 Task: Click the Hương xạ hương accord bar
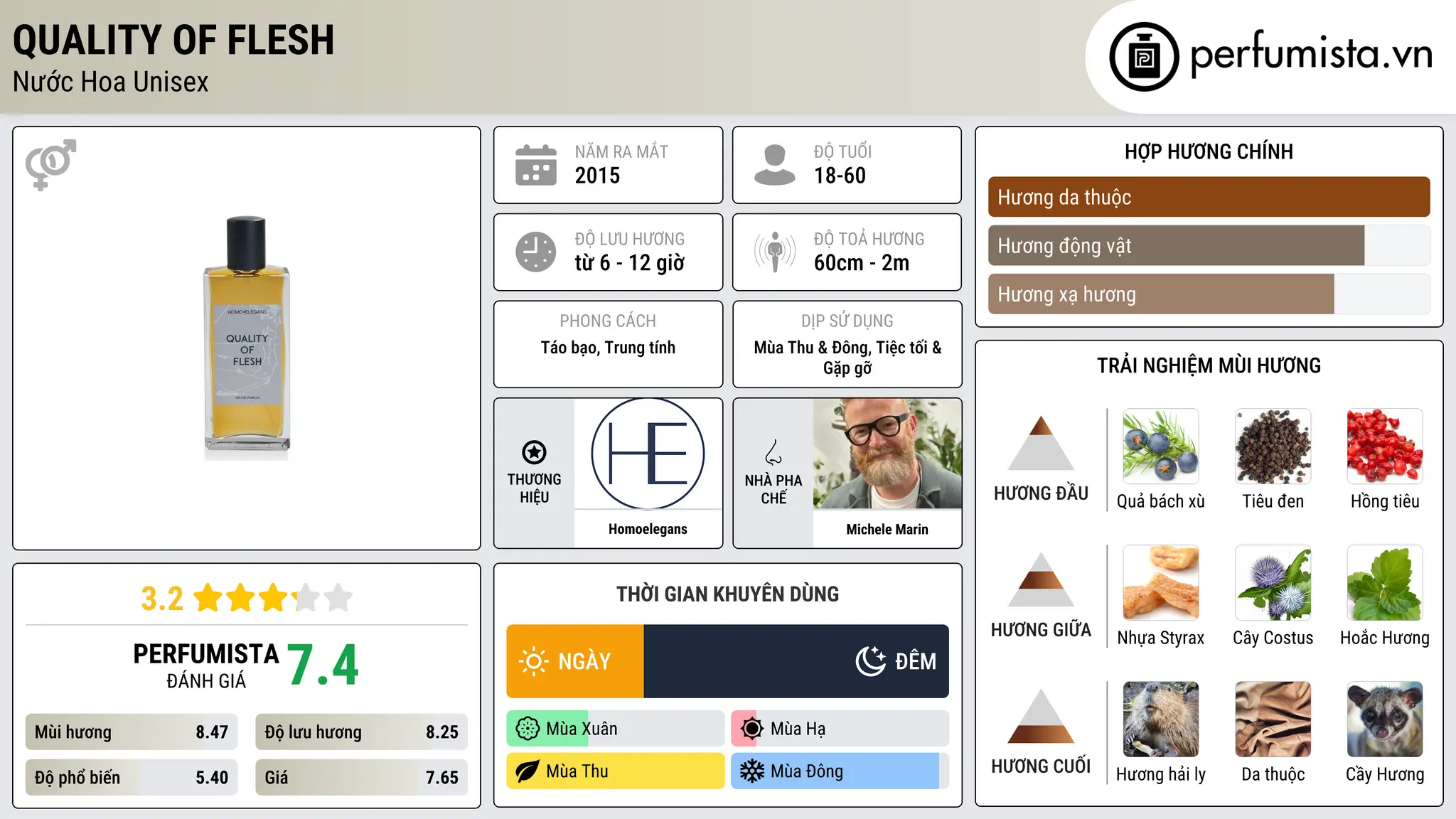pos(1209,294)
